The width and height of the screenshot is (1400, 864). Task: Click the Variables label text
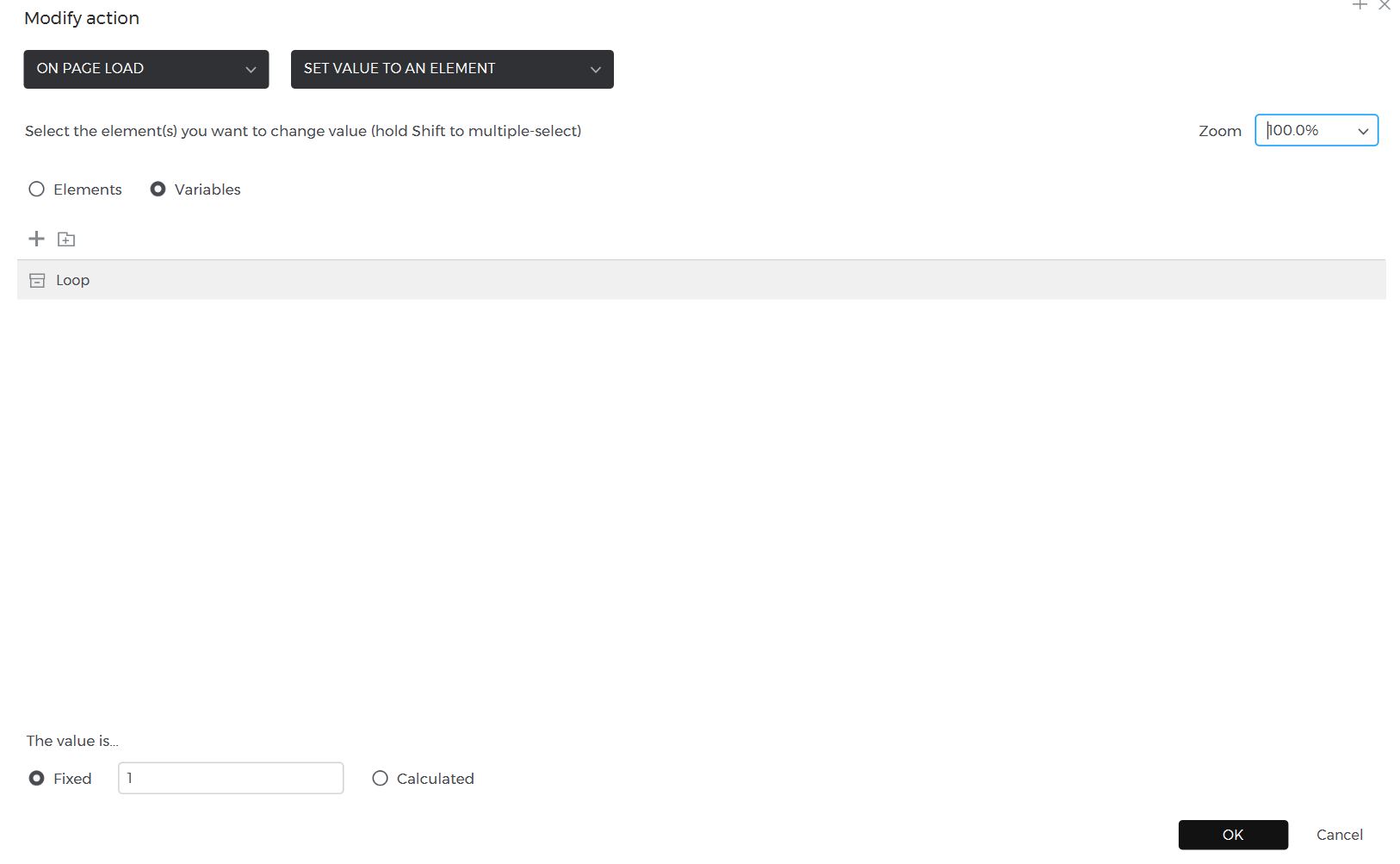208,190
